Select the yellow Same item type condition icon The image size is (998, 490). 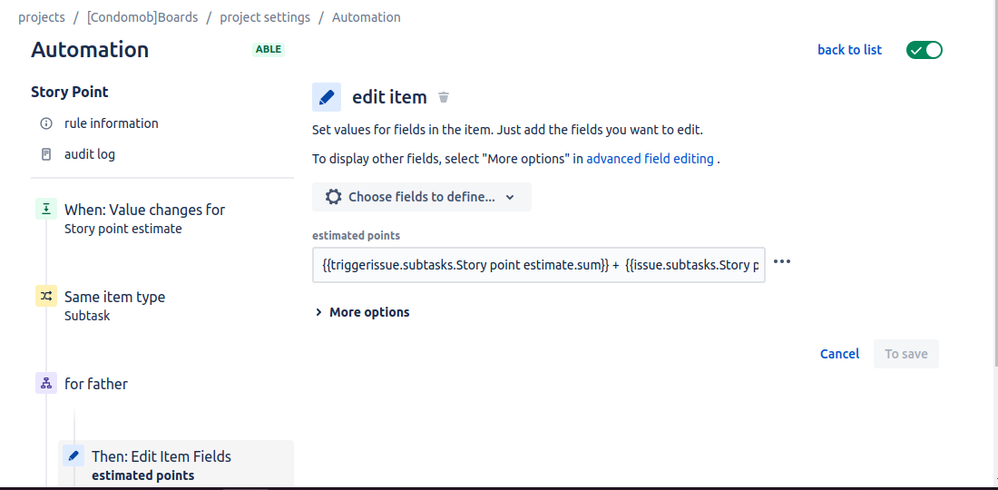click(x=46, y=297)
